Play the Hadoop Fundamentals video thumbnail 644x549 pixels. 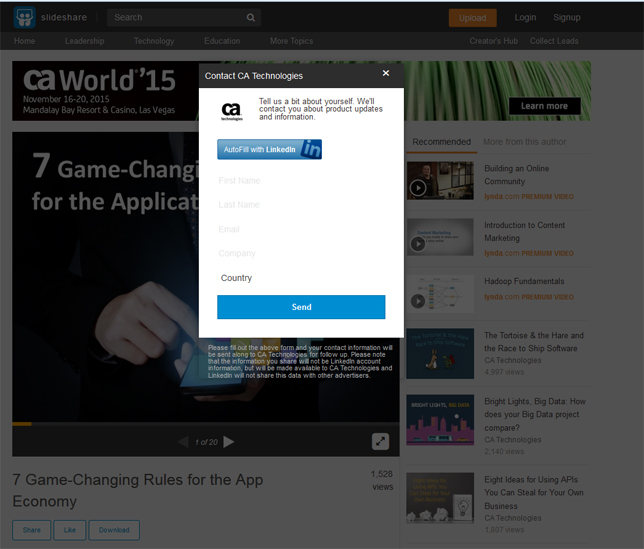pos(418,301)
